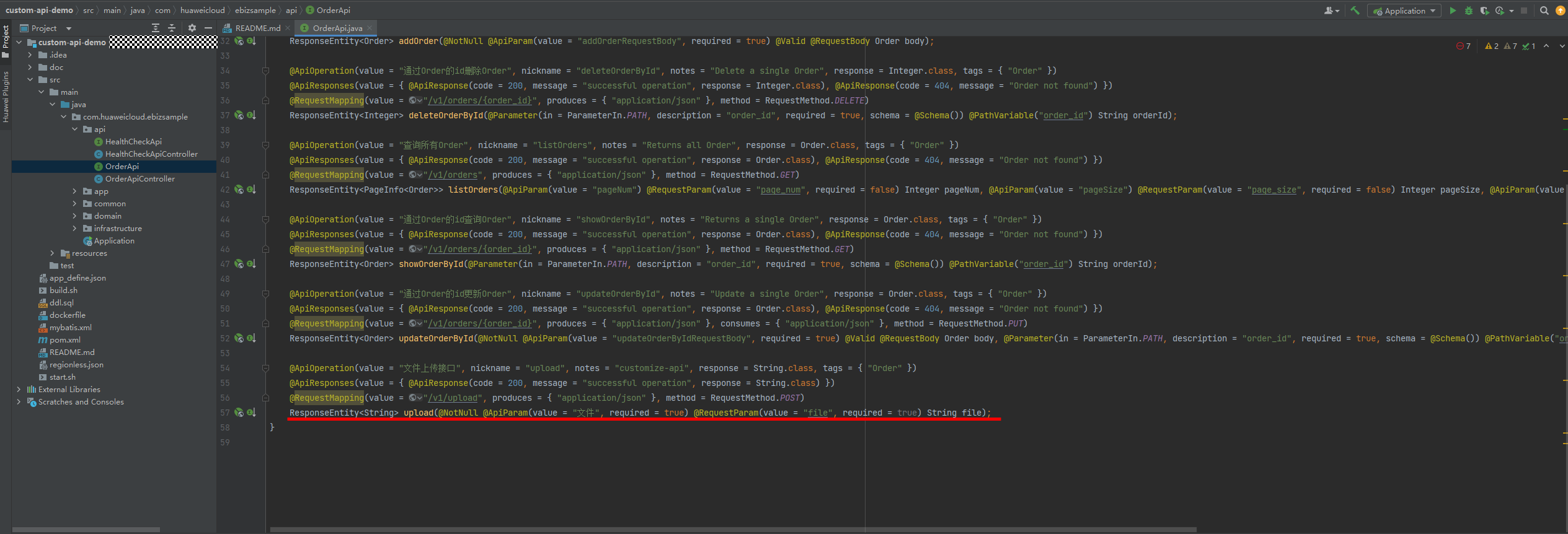Build the project with the hammer icon
Screen dimensions: 1568x534
pos(1355,11)
